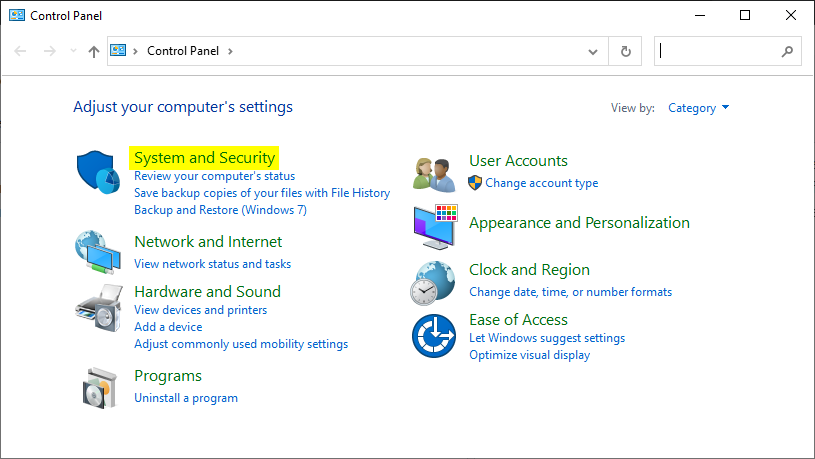Click the Appearance and Personalization monitor icon
The width and height of the screenshot is (815, 459).
pyautogui.click(x=436, y=227)
